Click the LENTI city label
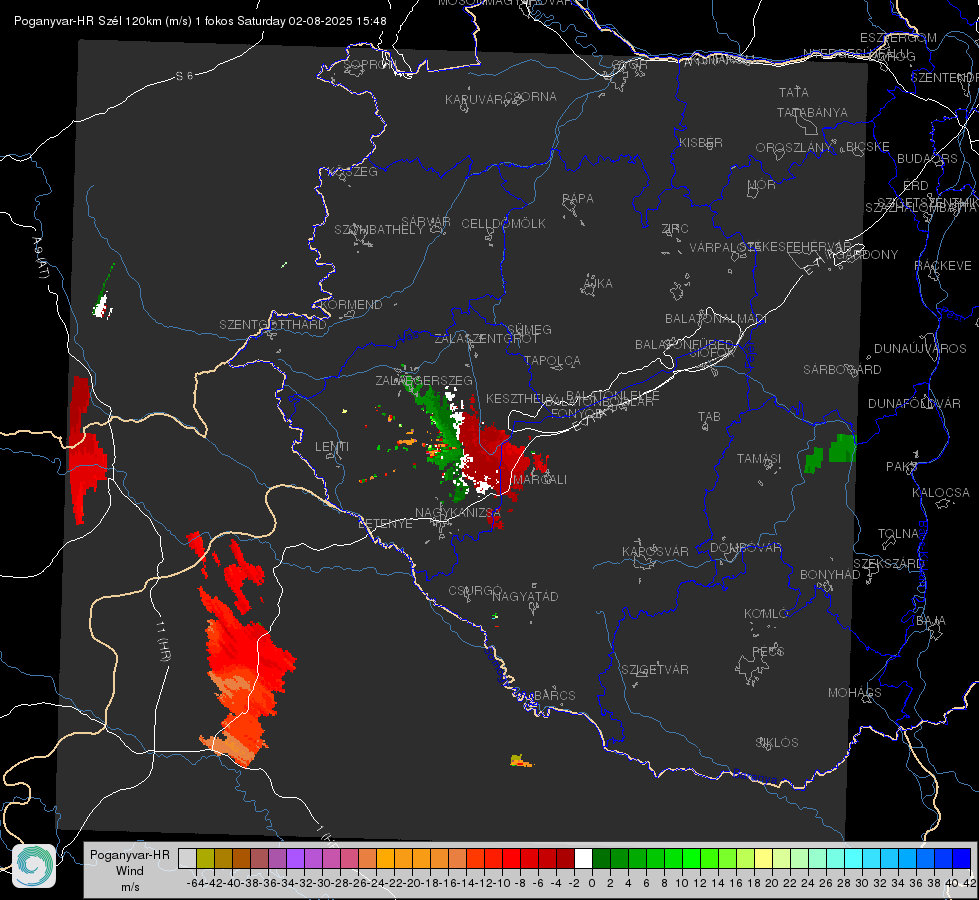The width and height of the screenshot is (979, 900). pos(332,447)
